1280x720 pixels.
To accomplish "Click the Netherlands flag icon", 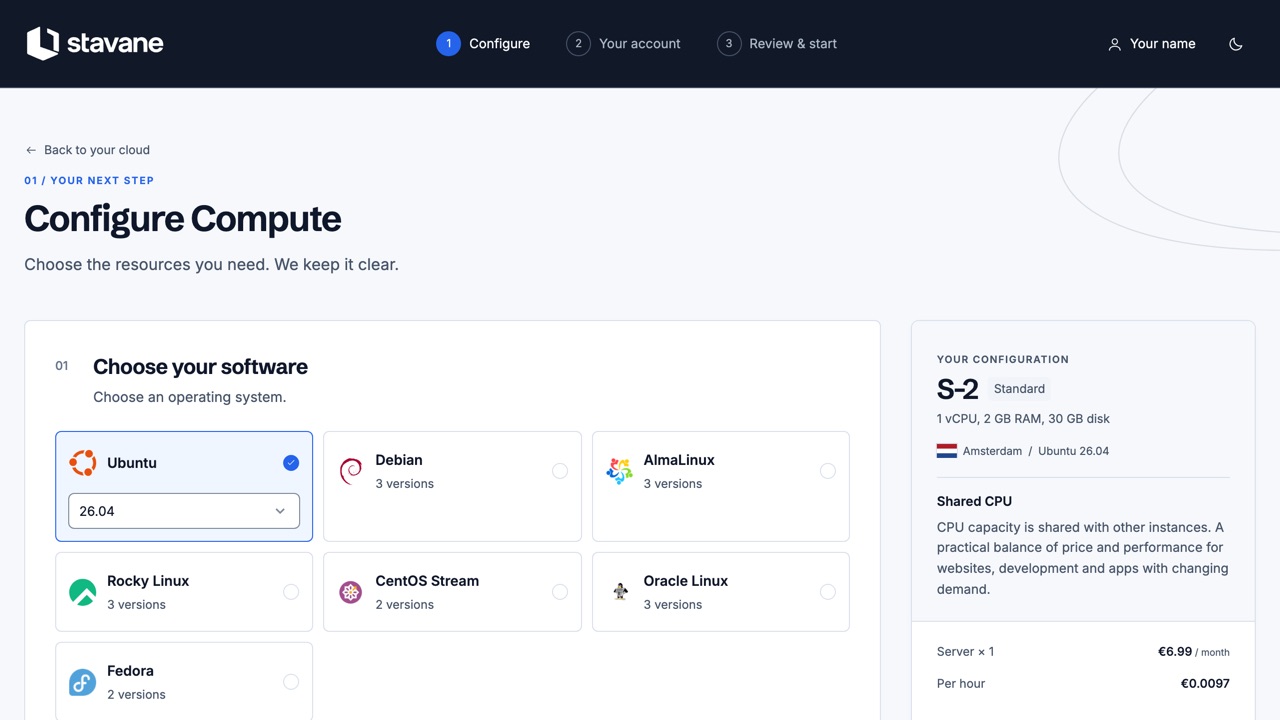I will 947,451.
